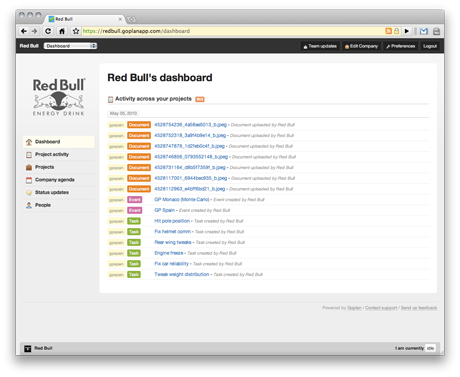Click the RSS feed icon in address bar
Screen dimensions: 460x377
(388, 31)
